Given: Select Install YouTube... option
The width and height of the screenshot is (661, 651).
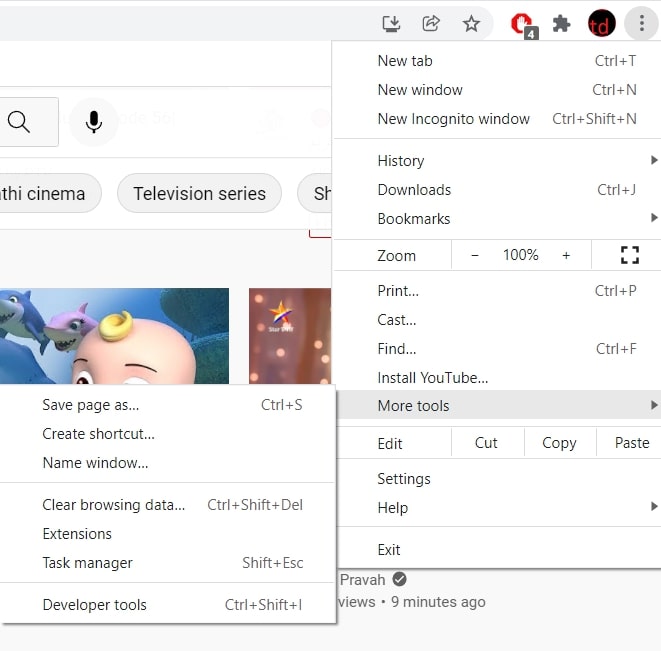Looking at the screenshot, I should [x=497, y=378].
